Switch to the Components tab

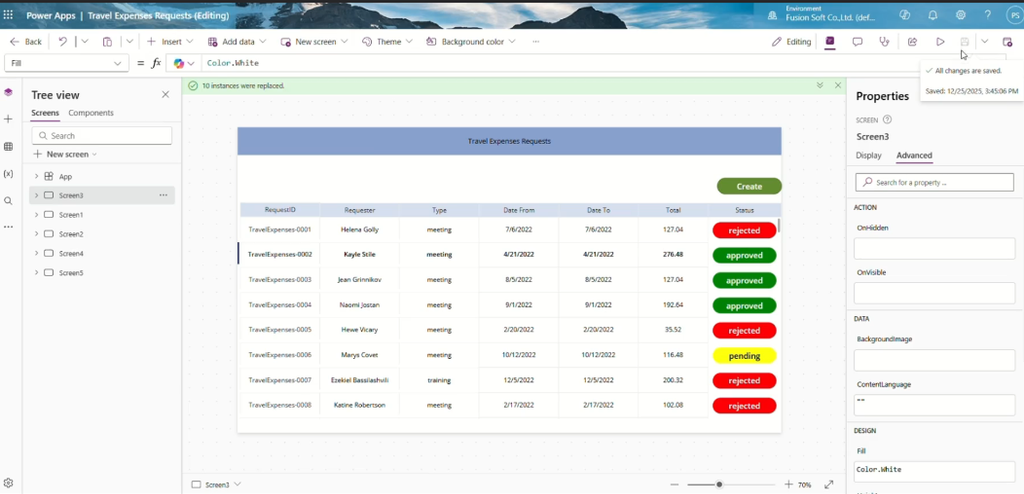(x=91, y=113)
